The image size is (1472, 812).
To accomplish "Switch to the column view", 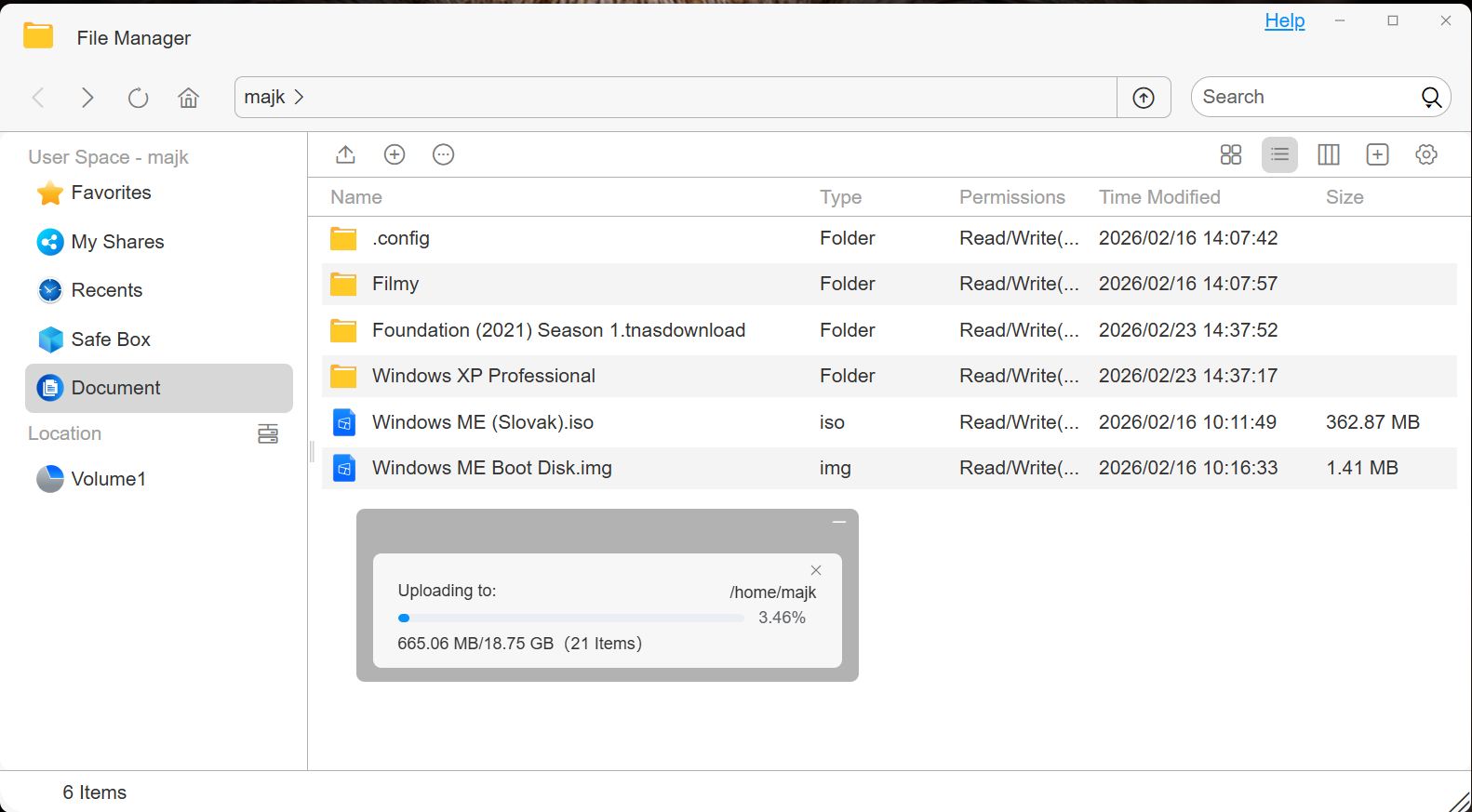I will coord(1328,154).
